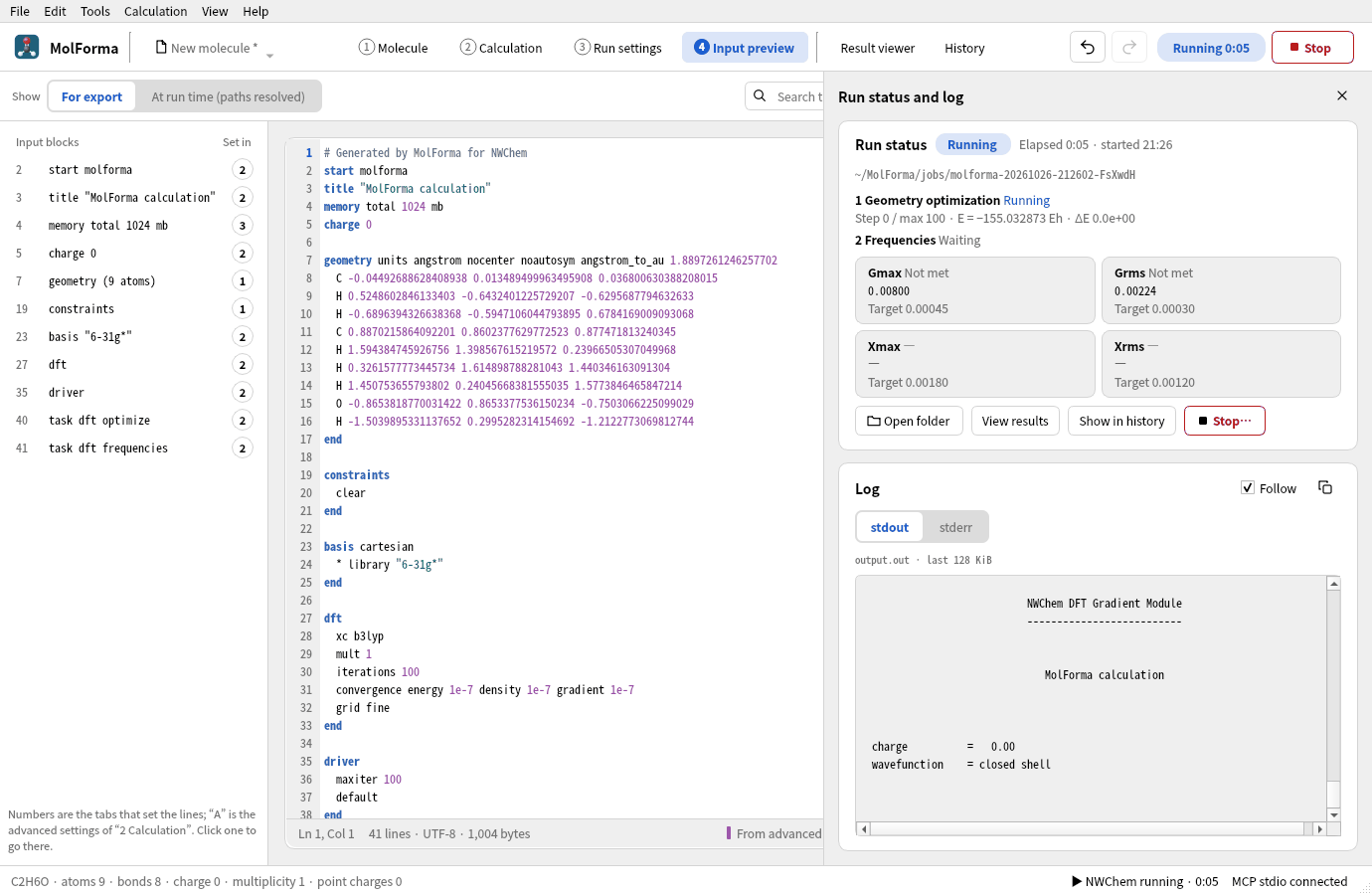1372x895 pixels.
Task: Open the File menu
Action: [20, 11]
